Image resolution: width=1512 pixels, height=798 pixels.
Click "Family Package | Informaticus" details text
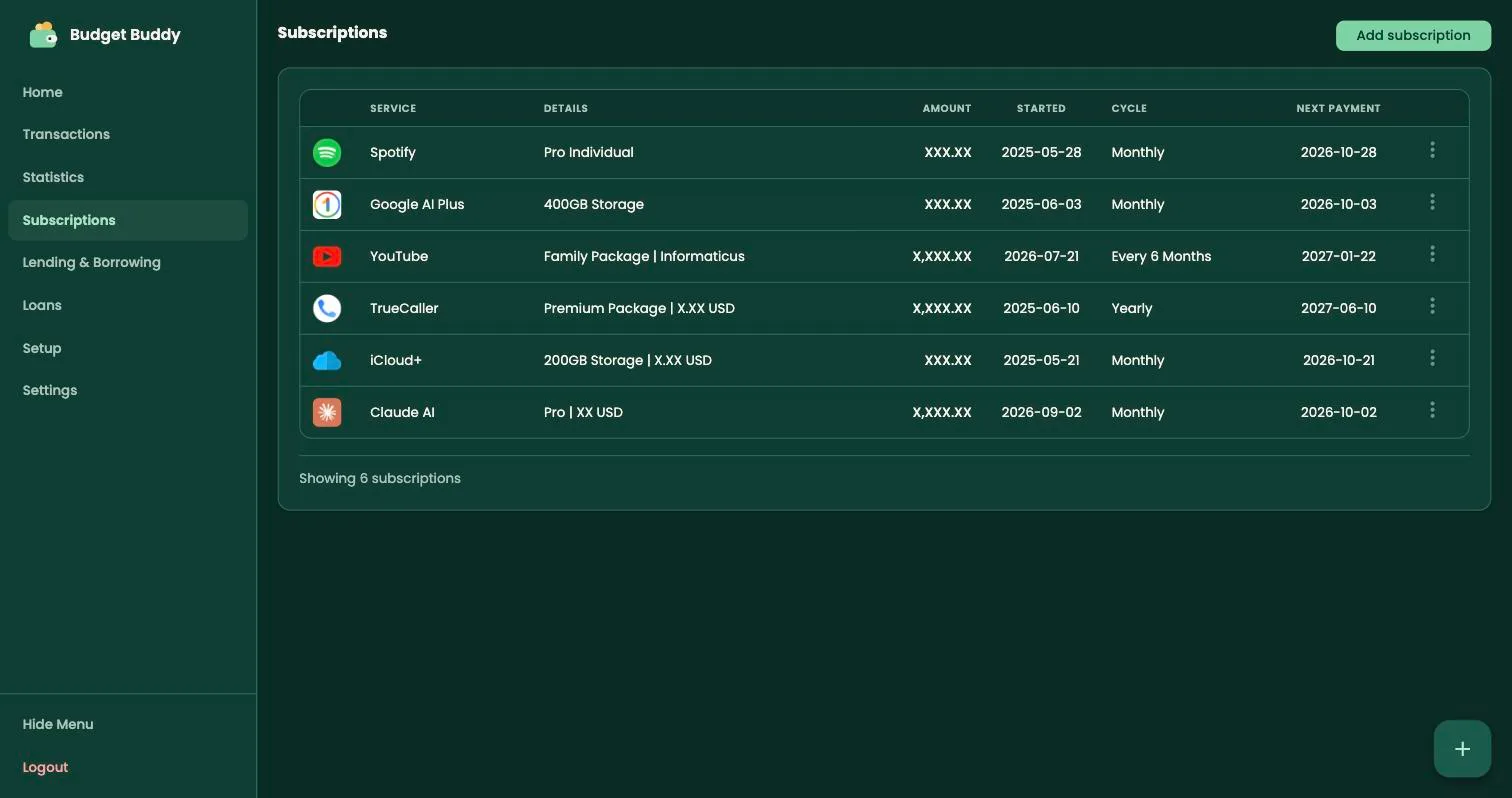(x=644, y=256)
